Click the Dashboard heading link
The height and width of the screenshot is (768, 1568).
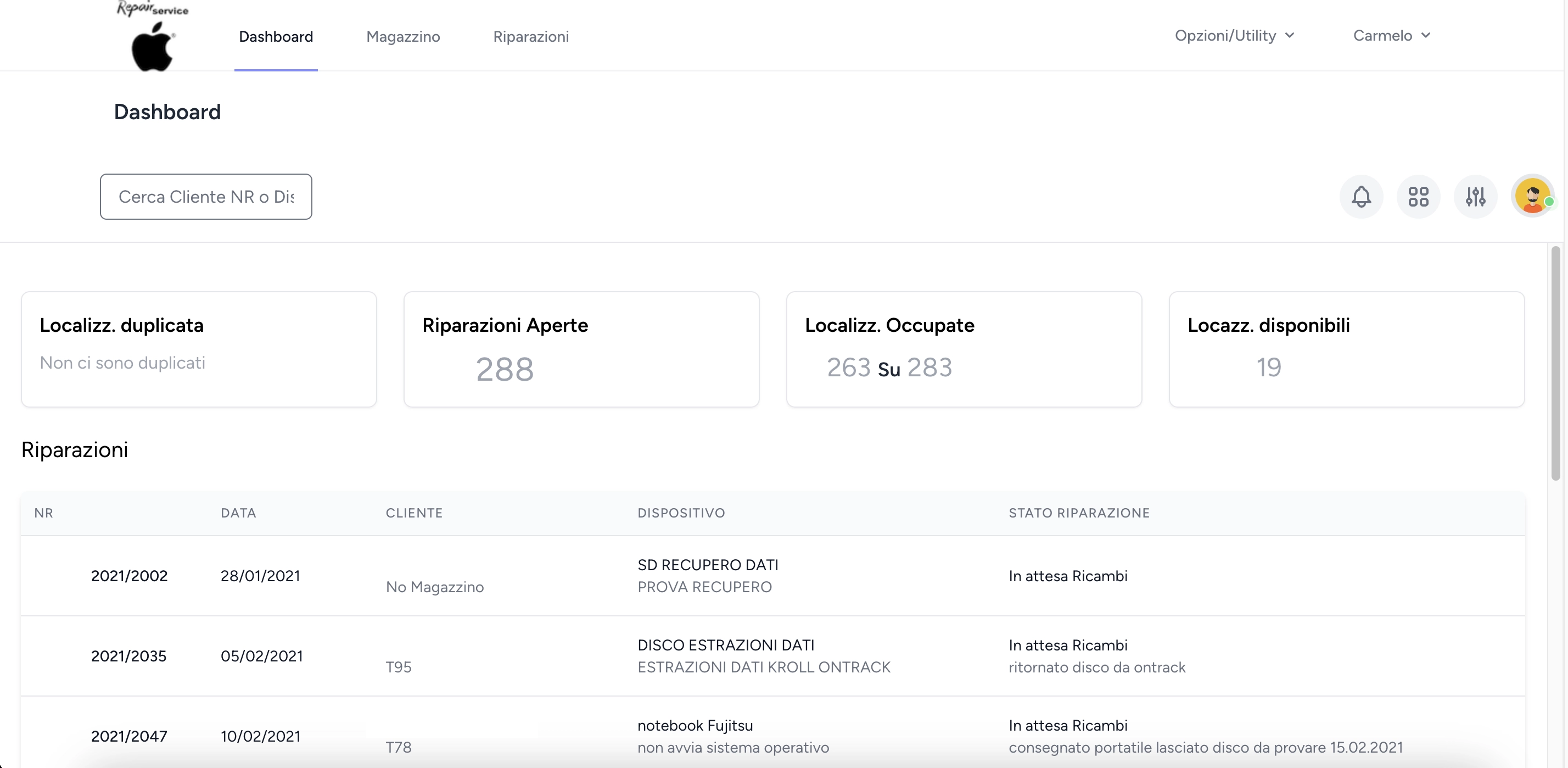click(167, 112)
